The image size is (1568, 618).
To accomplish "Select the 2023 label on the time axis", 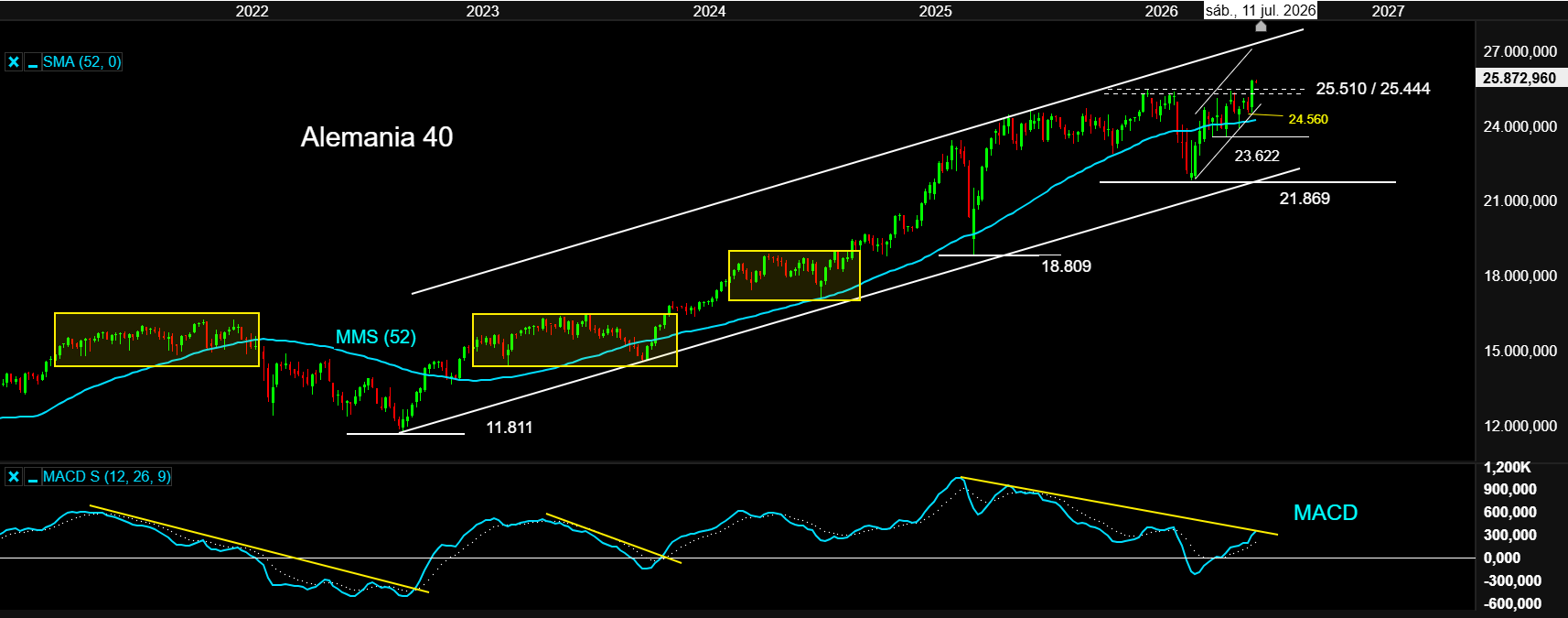I will 483,11.
